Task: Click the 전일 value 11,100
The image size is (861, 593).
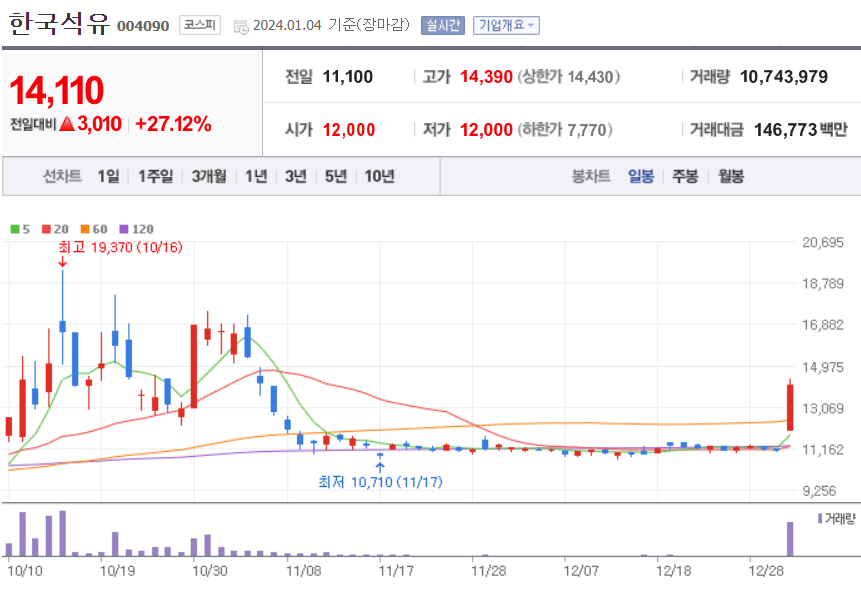Action: 348,77
